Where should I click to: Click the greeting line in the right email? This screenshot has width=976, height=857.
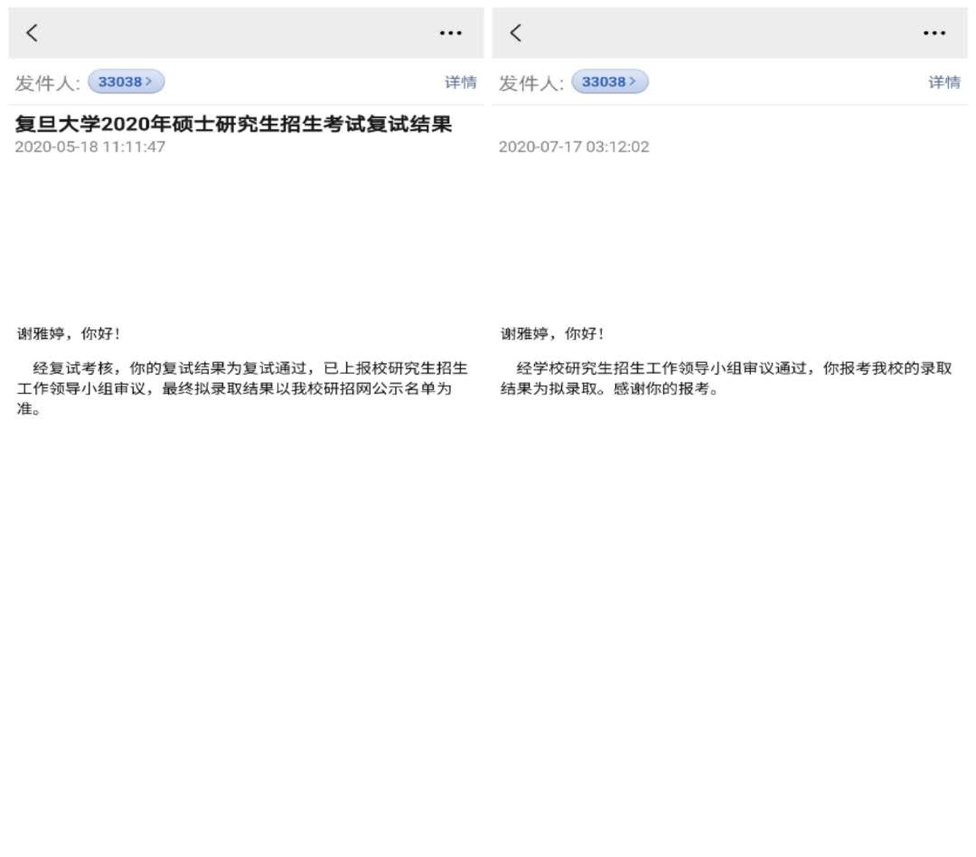553,334
